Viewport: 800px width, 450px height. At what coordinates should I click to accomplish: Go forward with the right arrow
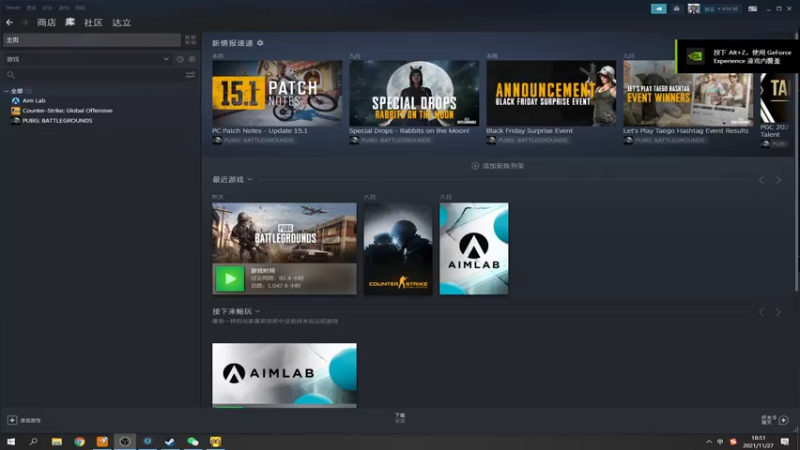click(x=24, y=22)
